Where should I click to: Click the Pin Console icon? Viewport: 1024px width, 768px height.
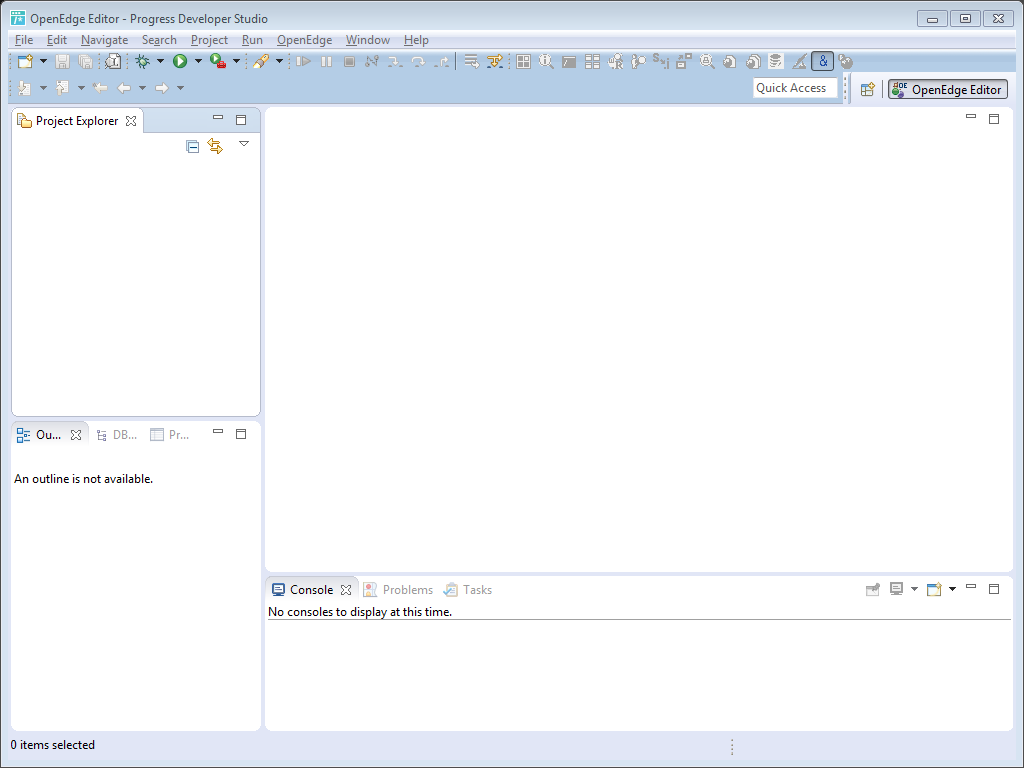pos(872,590)
